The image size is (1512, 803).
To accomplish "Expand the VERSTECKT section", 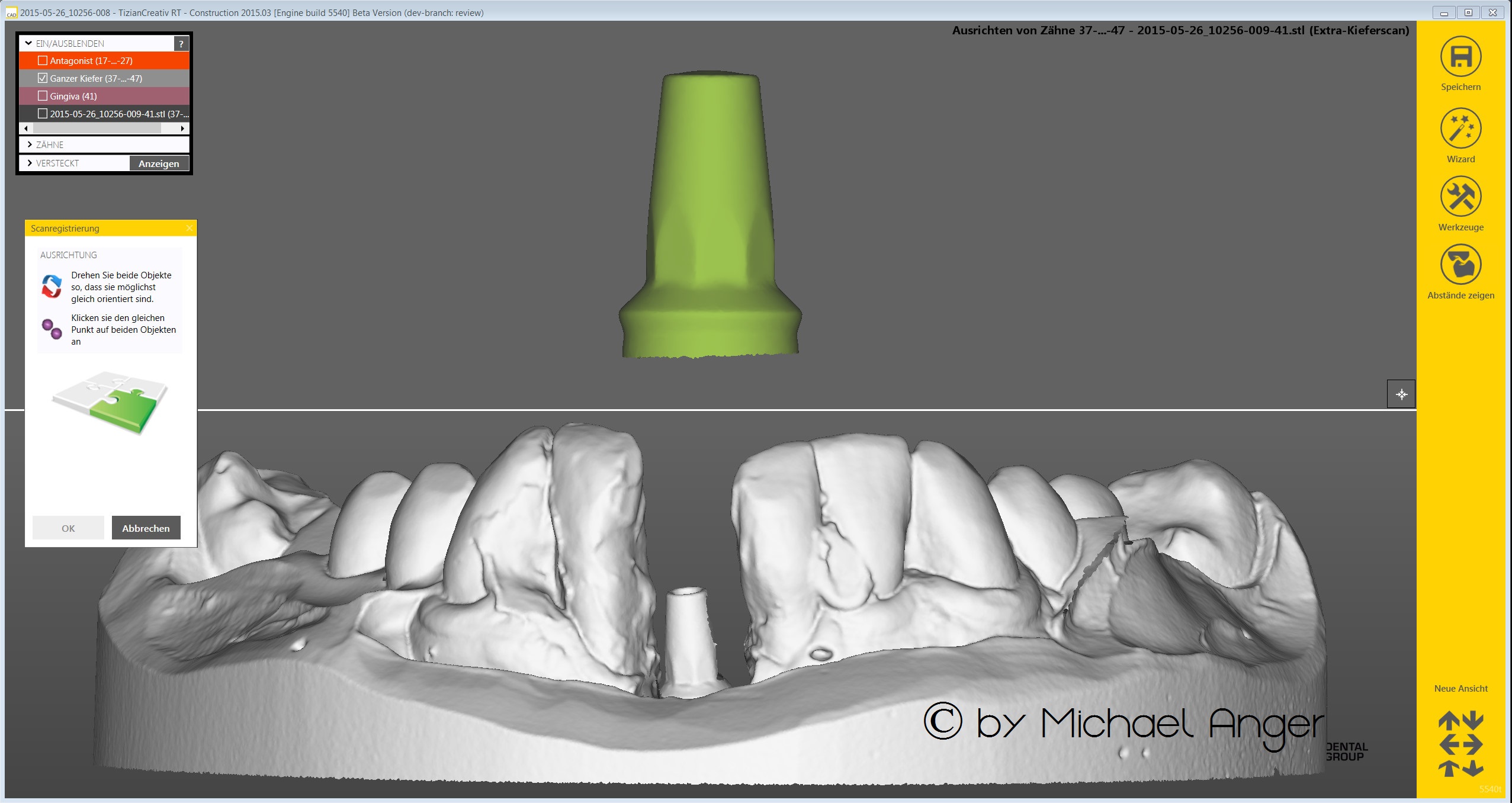I will coord(29,163).
